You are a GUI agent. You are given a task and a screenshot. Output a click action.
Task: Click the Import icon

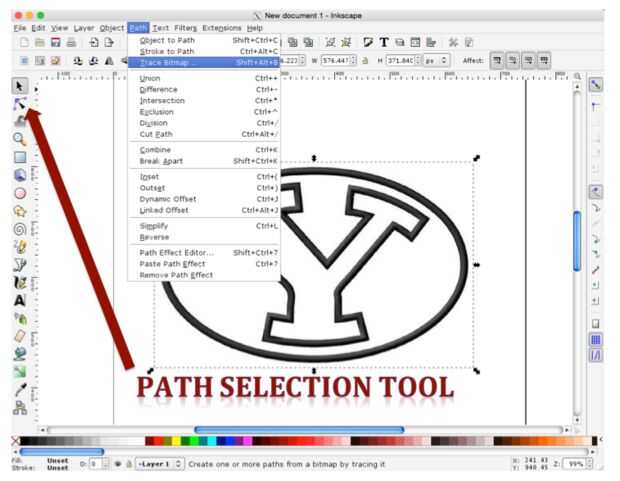click(94, 42)
